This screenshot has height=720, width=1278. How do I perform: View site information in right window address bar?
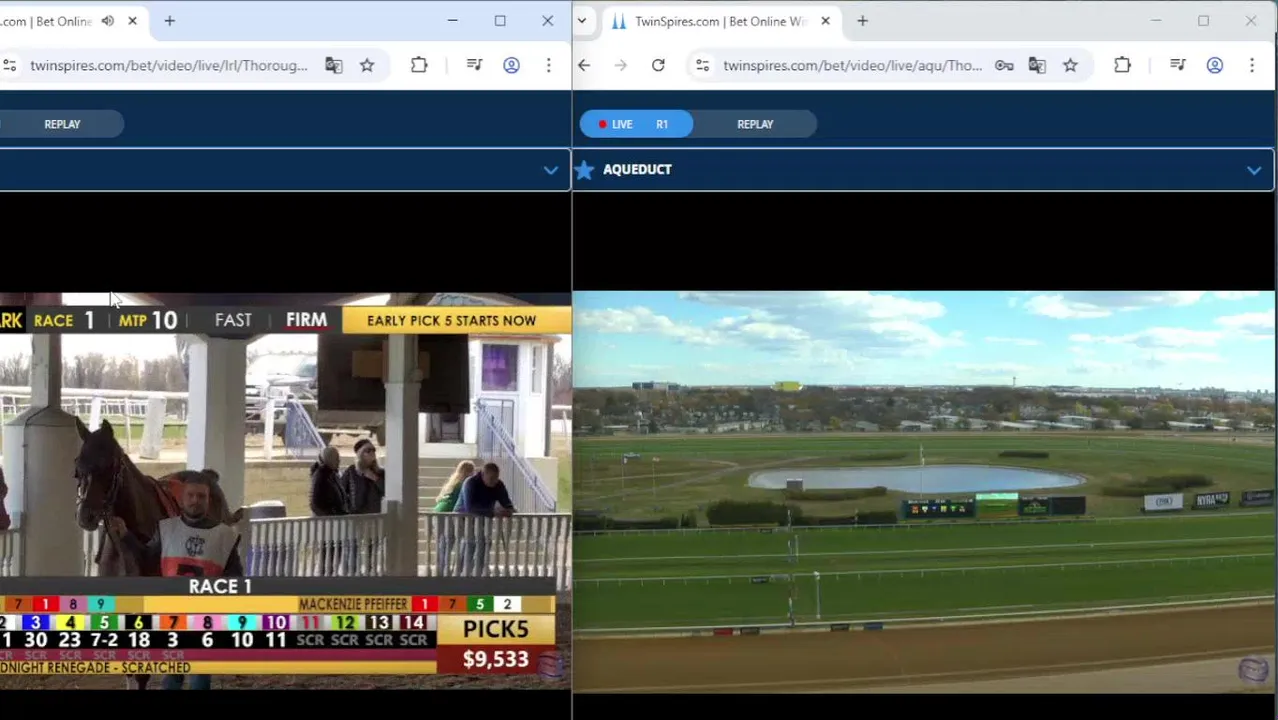[x=702, y=65]
